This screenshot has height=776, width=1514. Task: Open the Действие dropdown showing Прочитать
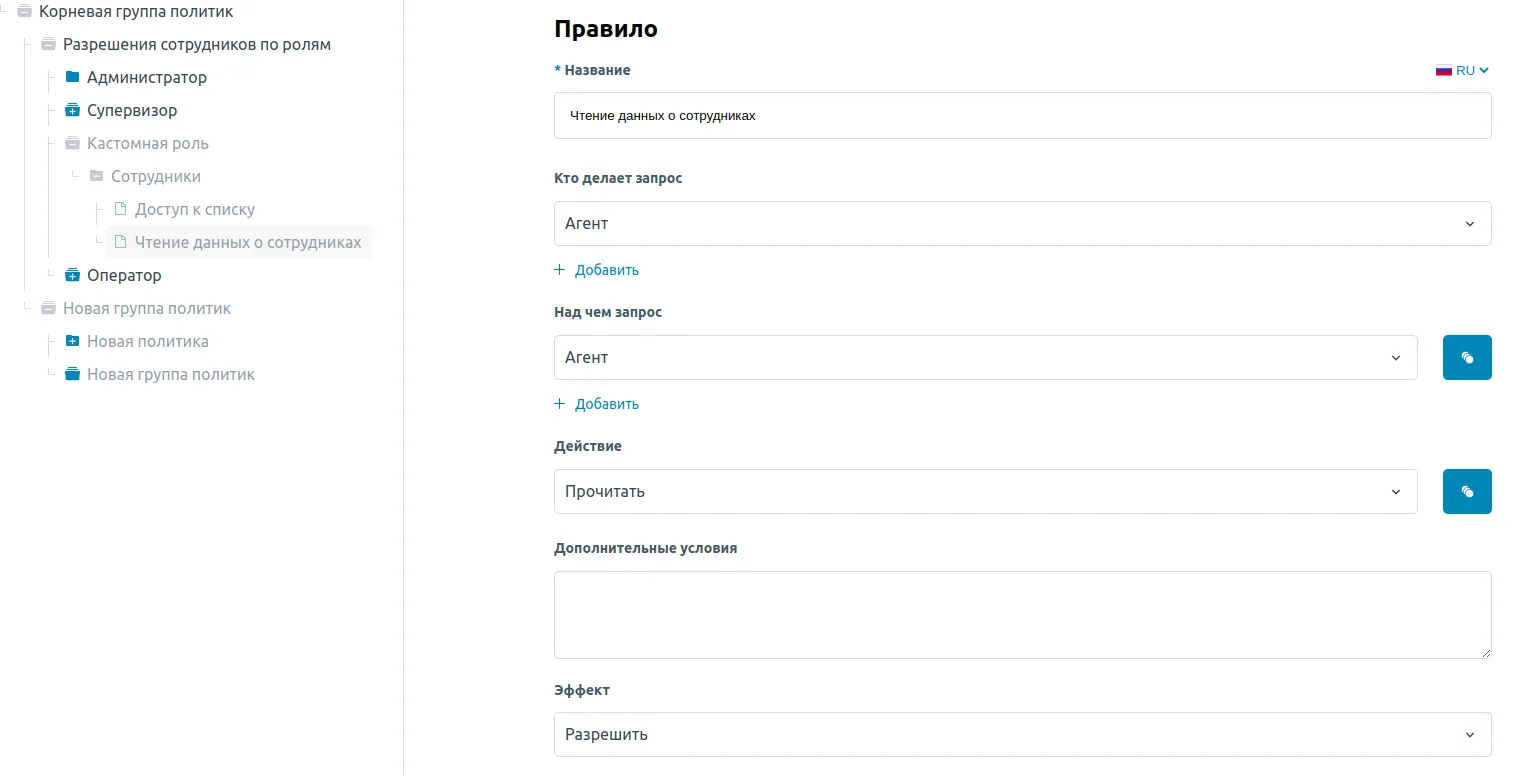click(x=984, y=491)
